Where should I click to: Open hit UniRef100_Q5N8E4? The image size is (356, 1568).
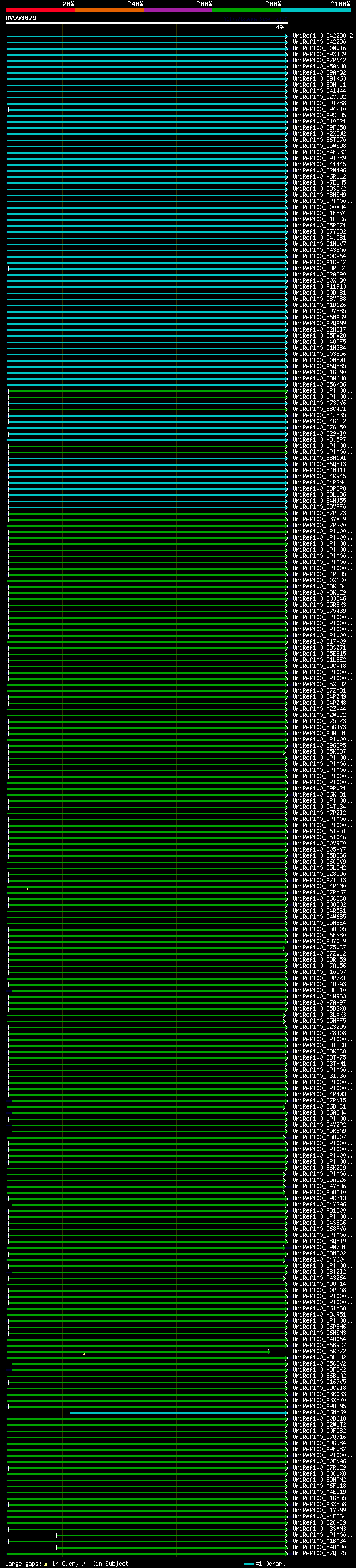(x=319, y=923)
